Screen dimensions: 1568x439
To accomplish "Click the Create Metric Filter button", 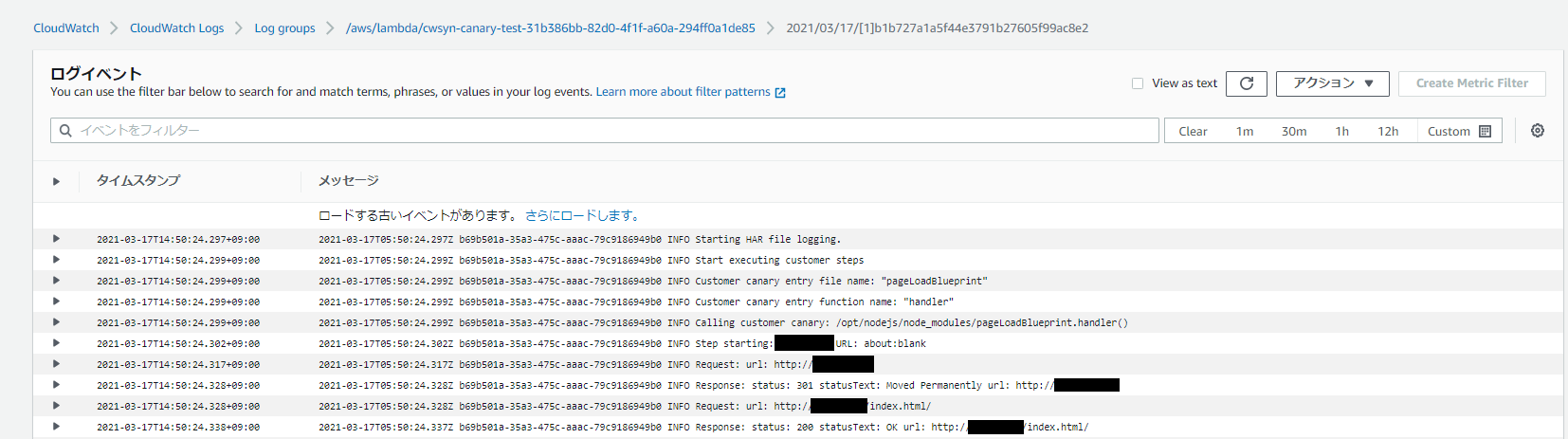I will tap(1472, 83).
